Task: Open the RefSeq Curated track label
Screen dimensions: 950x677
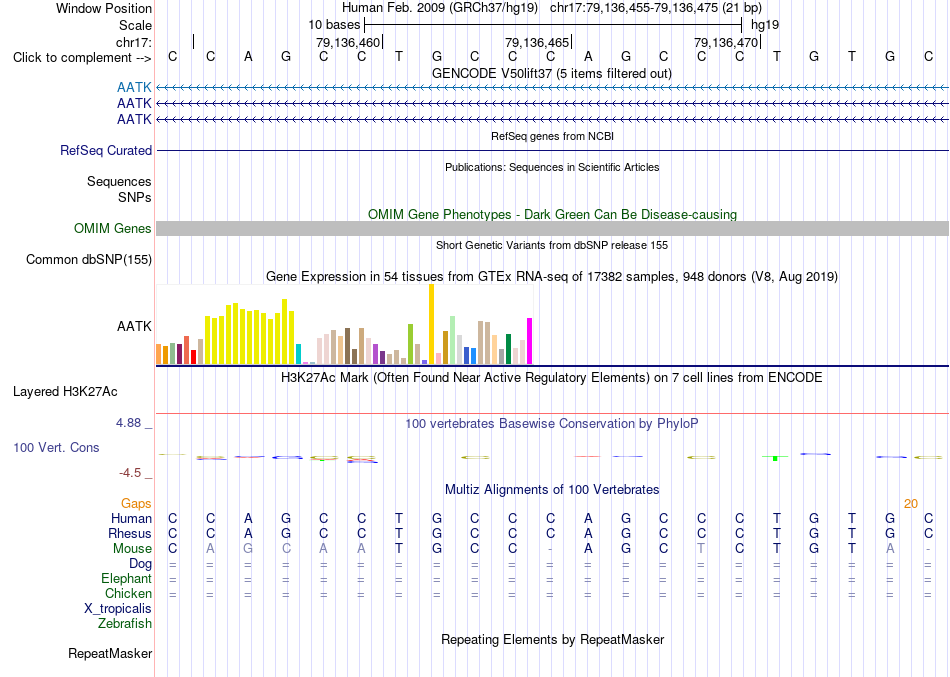Action: 106,150
